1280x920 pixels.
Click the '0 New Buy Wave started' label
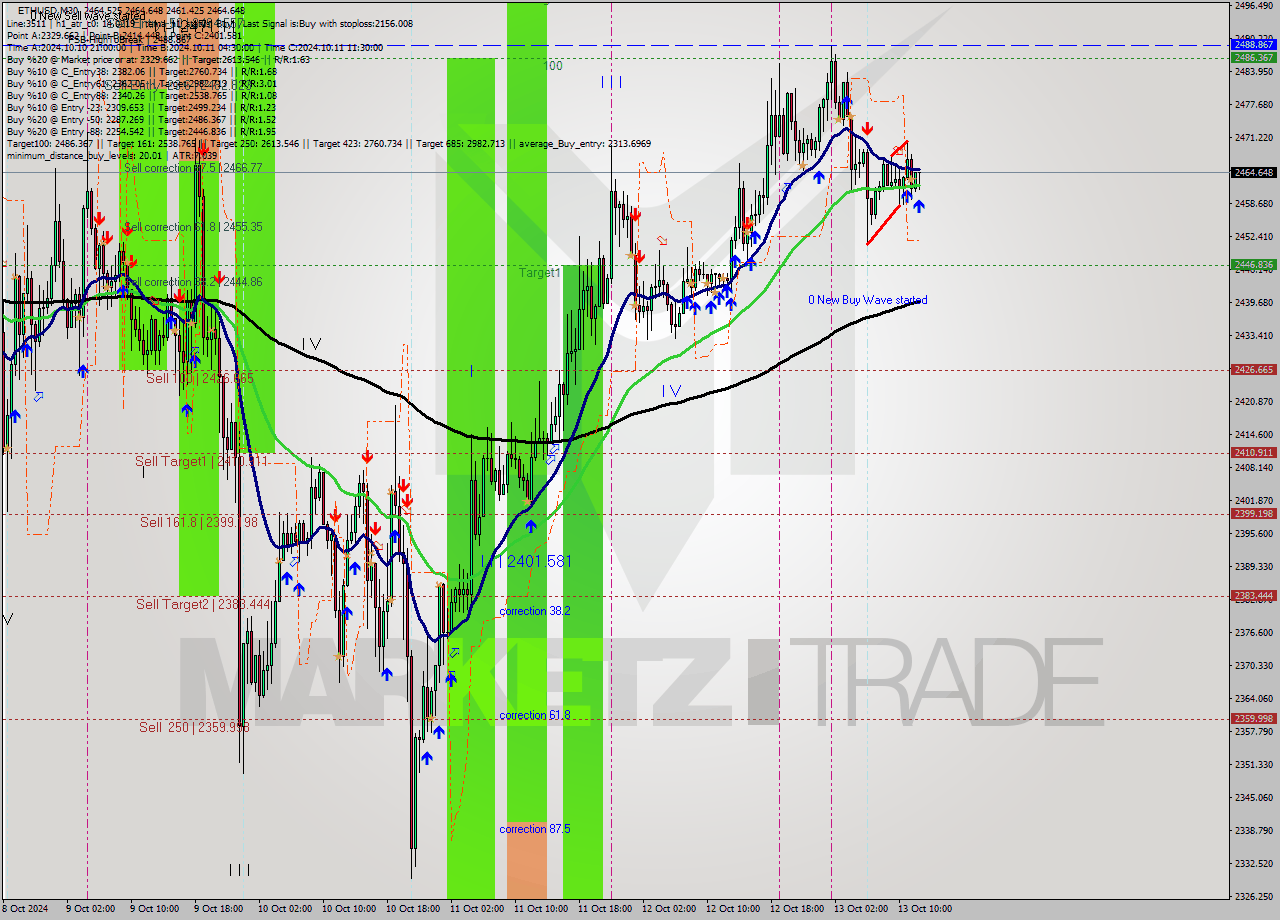point(868,300)
